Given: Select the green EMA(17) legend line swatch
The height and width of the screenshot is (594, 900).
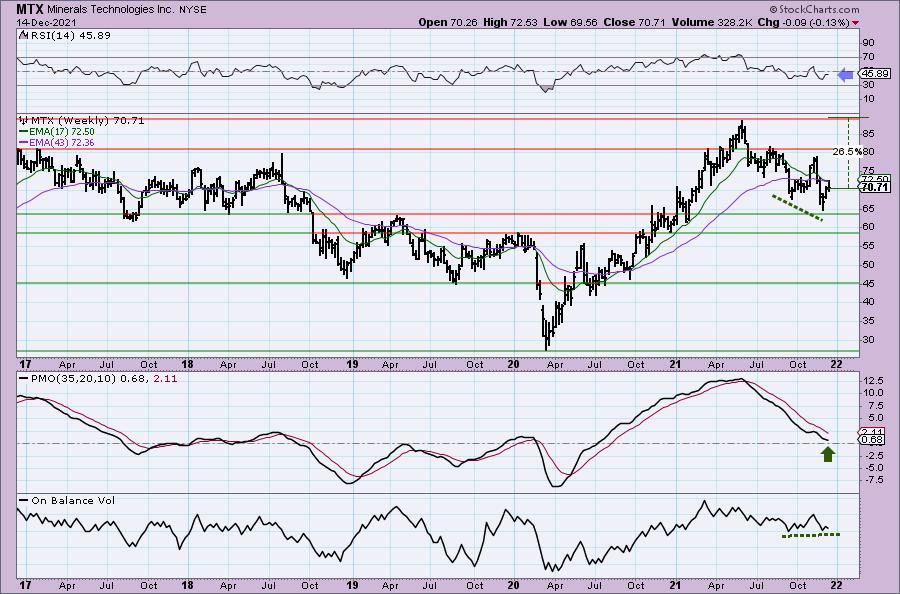Looking at the screenshot, I should click(23, 132).
